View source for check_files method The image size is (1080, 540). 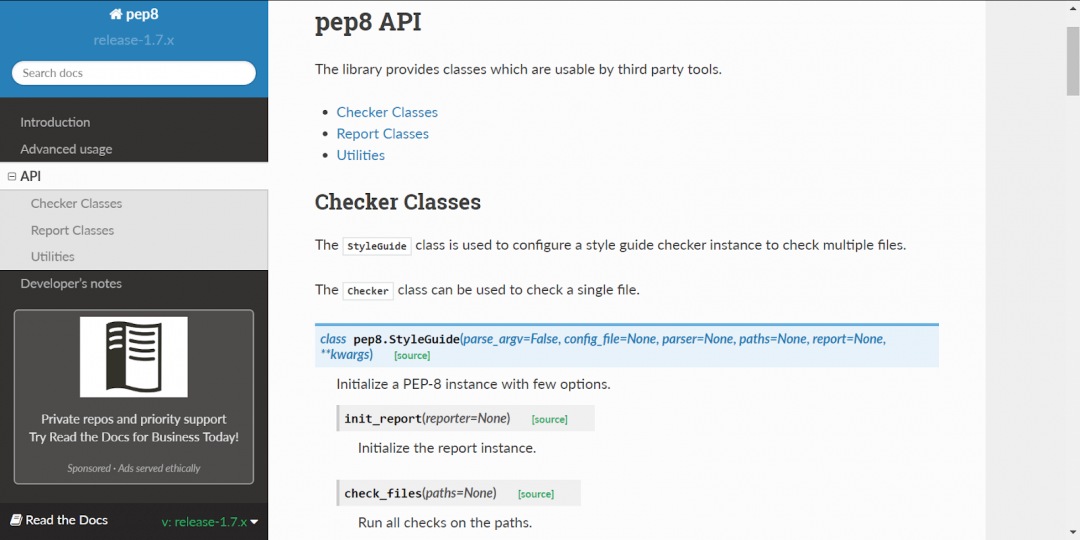(536, 494)
